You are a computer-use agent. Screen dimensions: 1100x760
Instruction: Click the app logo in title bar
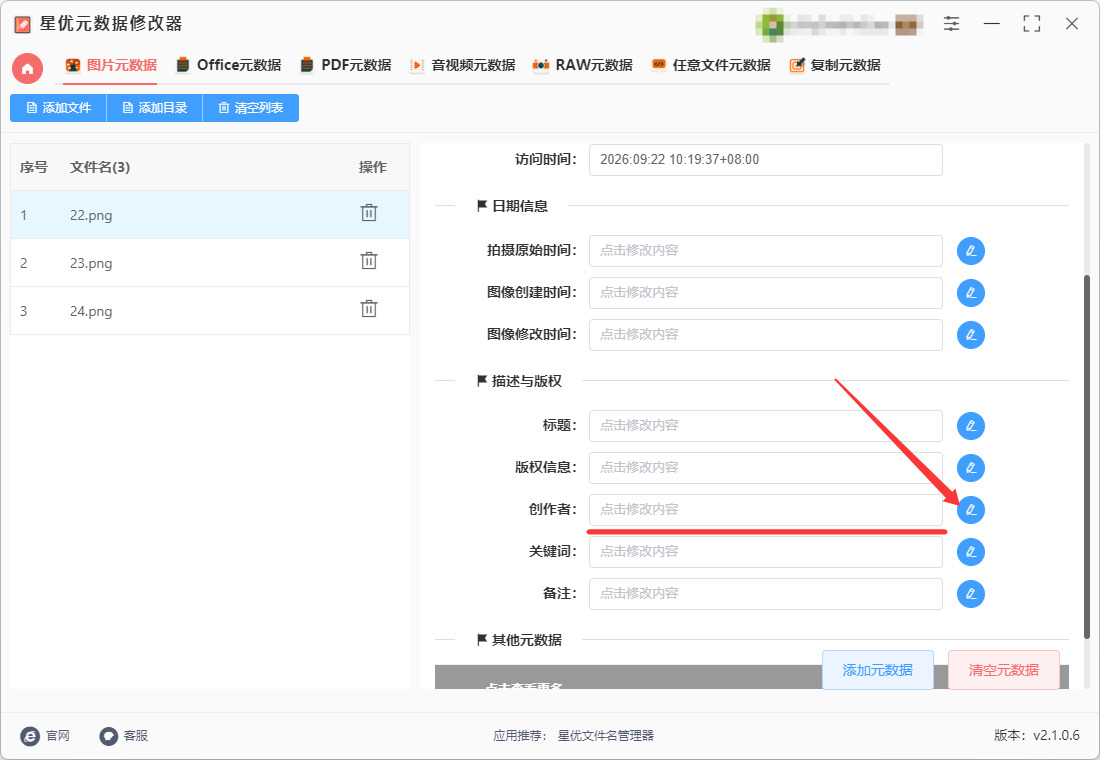pyautogui.click(x=22, y=25)
